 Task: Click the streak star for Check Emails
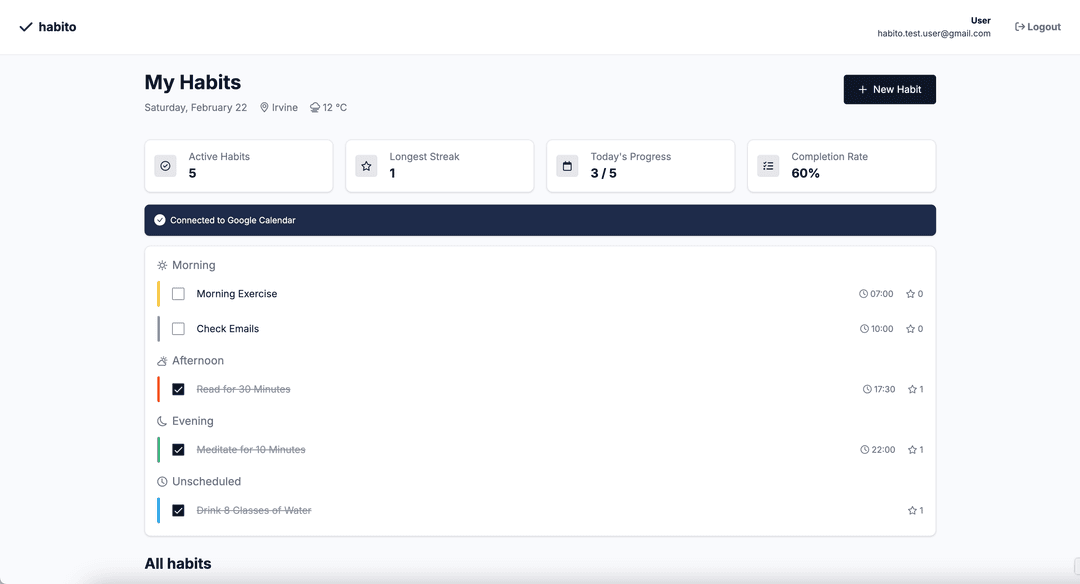[911, 329]
